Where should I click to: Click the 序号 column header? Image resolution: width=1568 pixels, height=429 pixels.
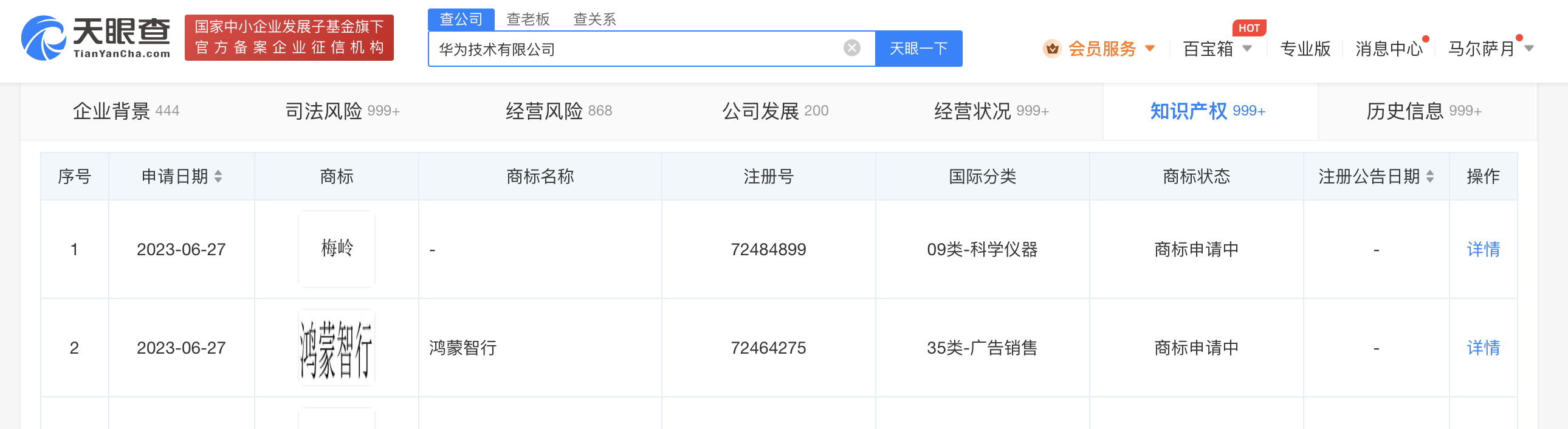[74, 176]
